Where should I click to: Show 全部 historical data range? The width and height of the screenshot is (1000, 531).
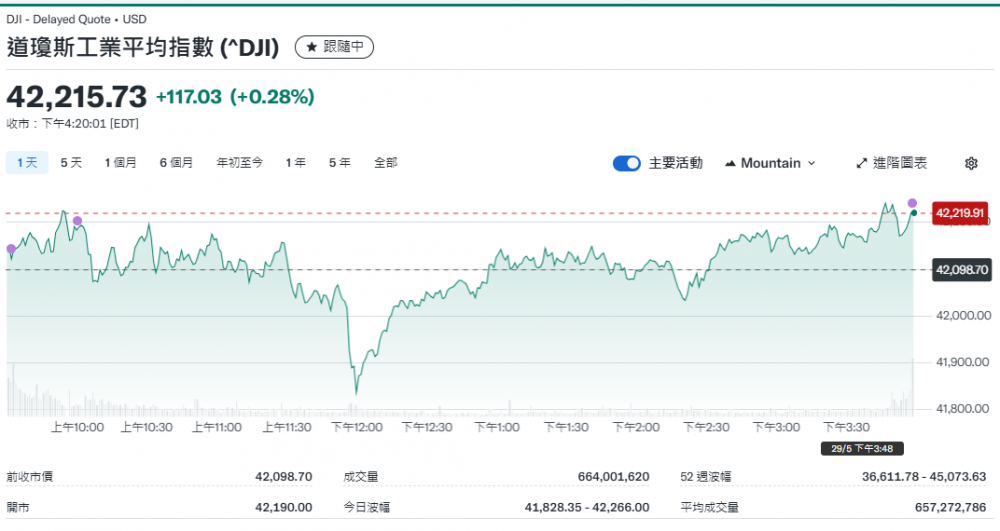coord(385,163)
